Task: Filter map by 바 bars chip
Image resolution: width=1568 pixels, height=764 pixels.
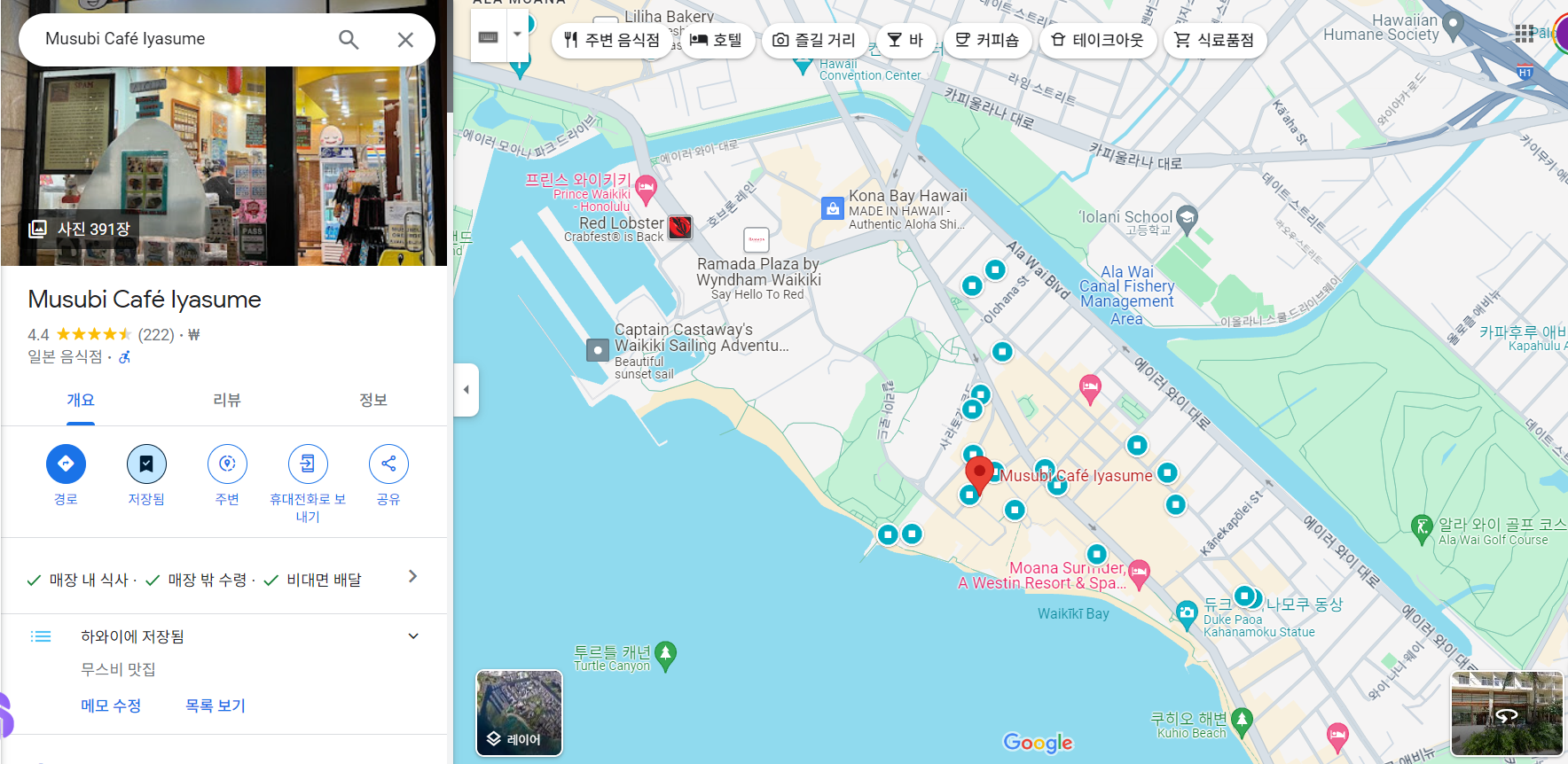Action: tap(906, 40)
